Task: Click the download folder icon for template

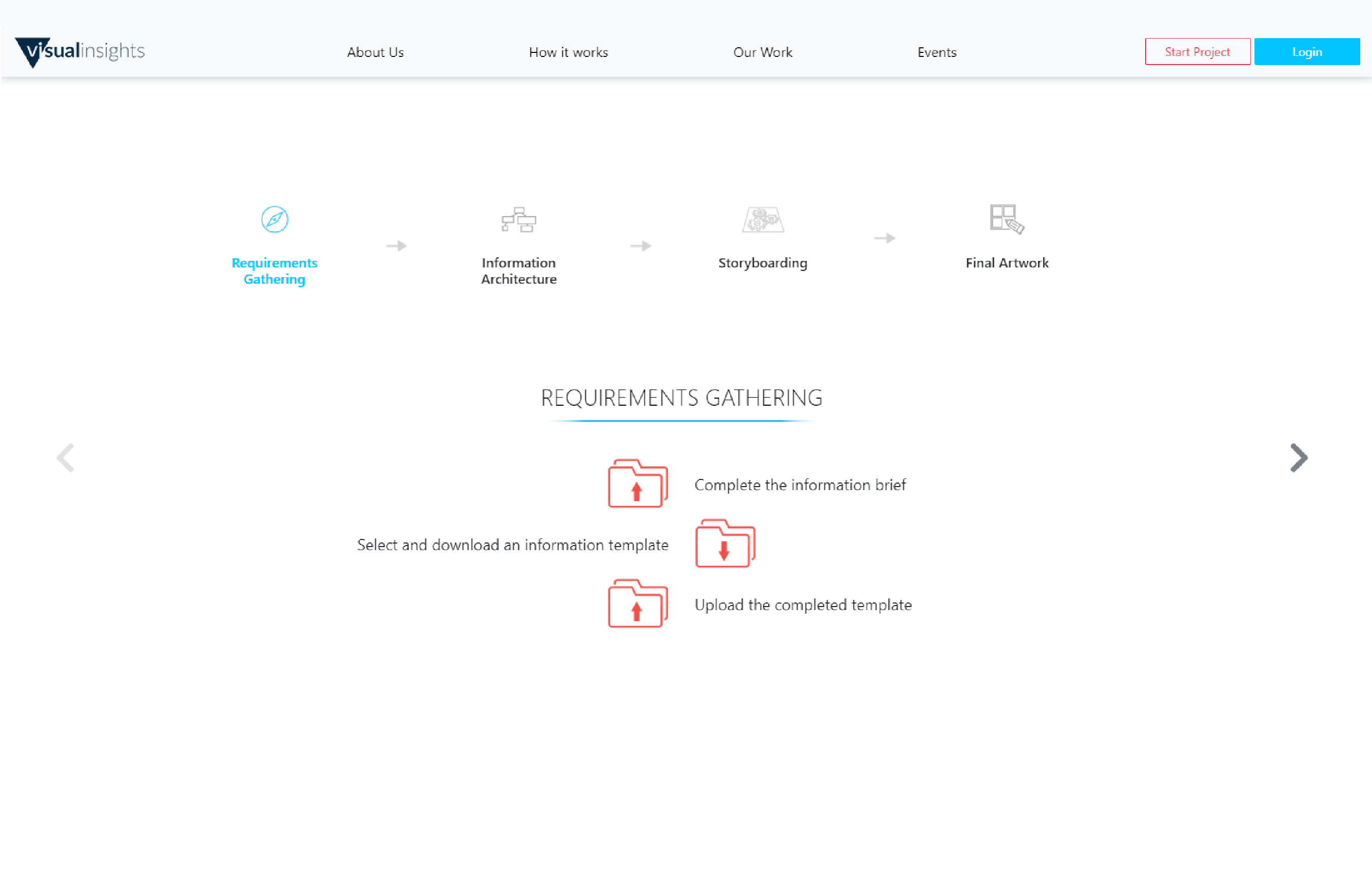Action: (x=725, y=543)
